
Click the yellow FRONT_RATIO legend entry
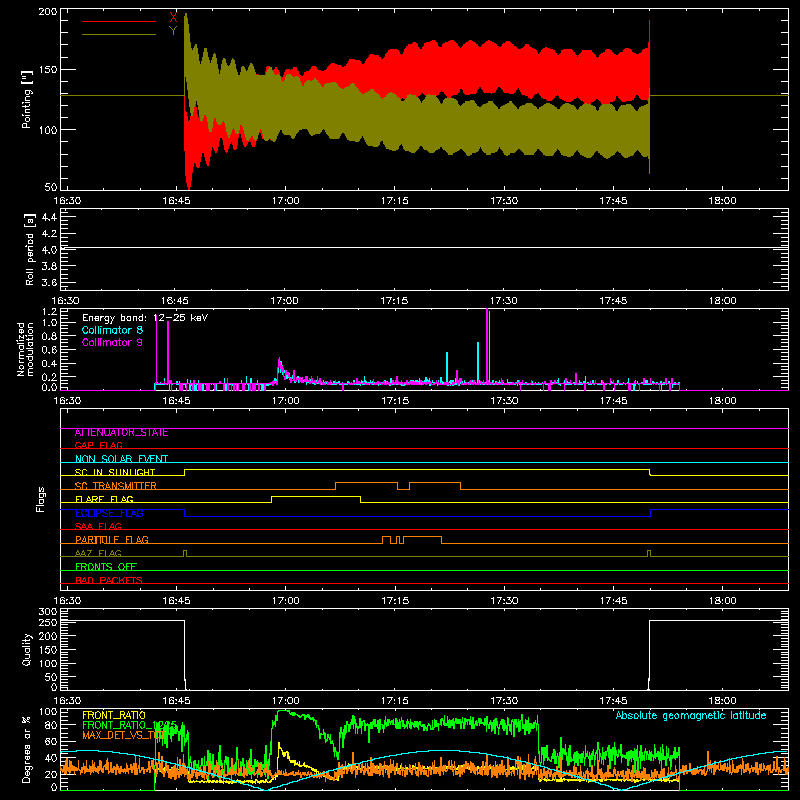coord(114,715)
